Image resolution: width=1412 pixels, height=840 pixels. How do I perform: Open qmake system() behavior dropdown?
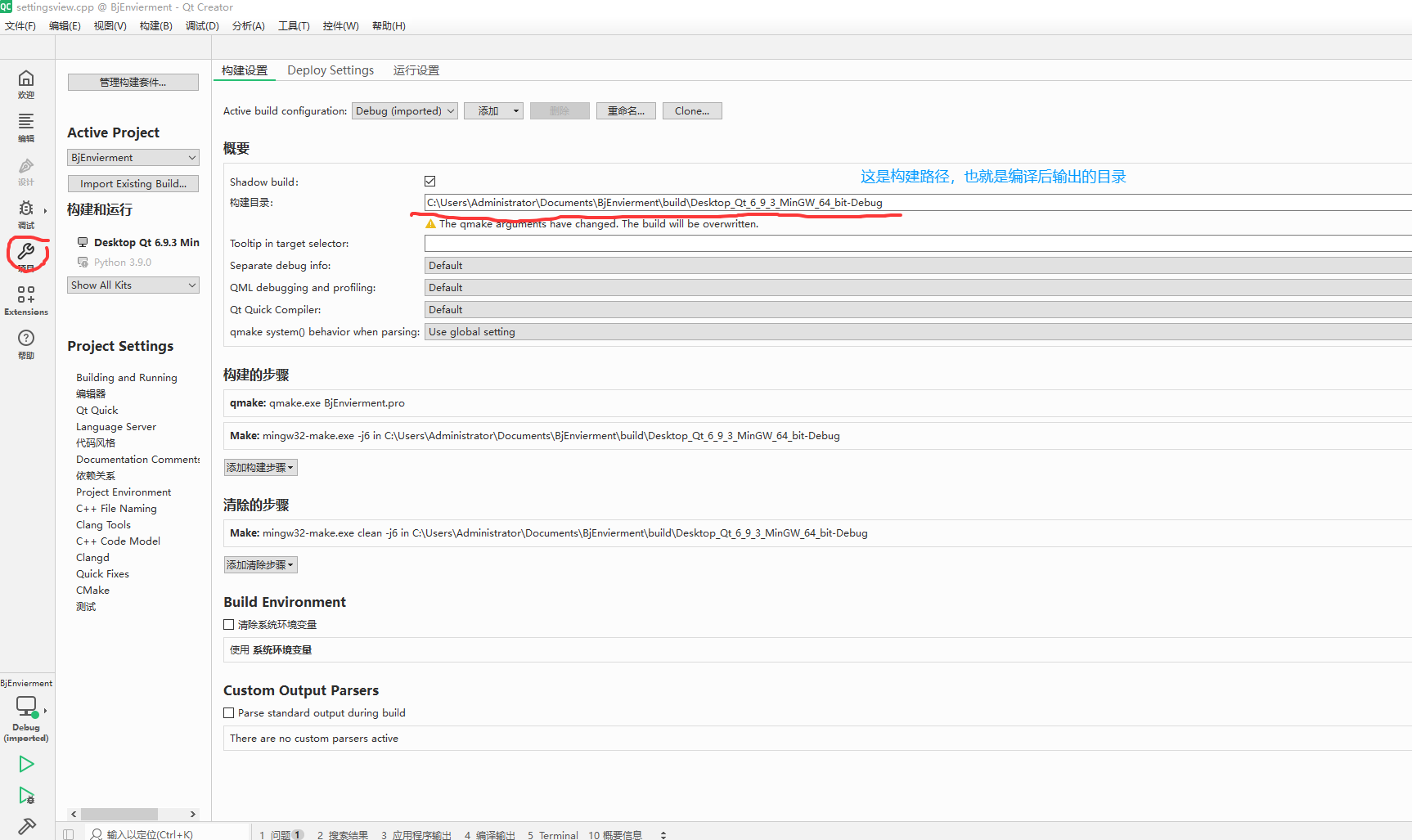(x=918, y=332)
